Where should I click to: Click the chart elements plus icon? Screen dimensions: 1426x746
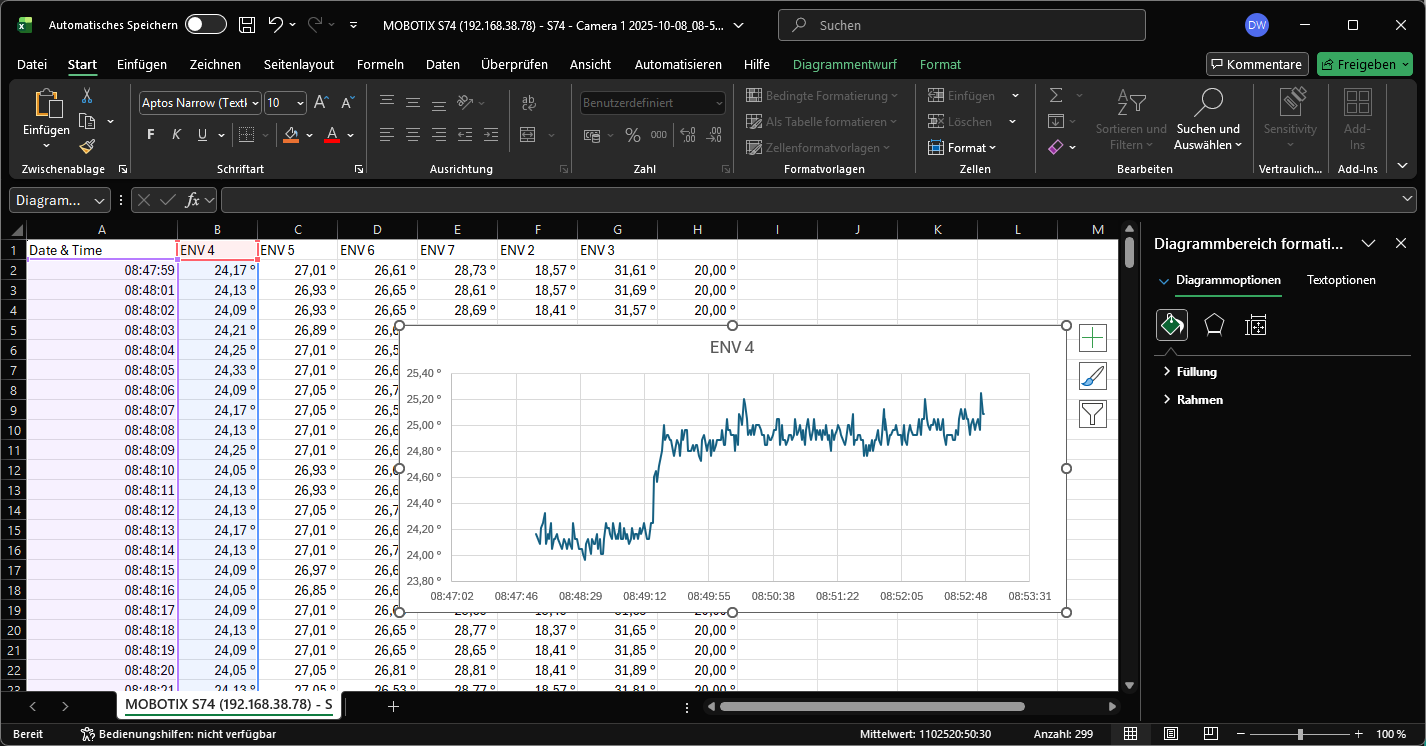(x=1093, y=338)
